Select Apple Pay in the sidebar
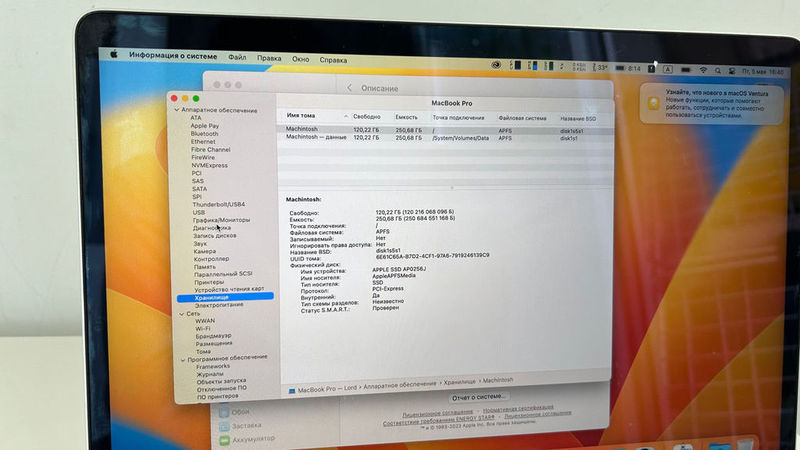The image size is (800, 450). point(205,126)
